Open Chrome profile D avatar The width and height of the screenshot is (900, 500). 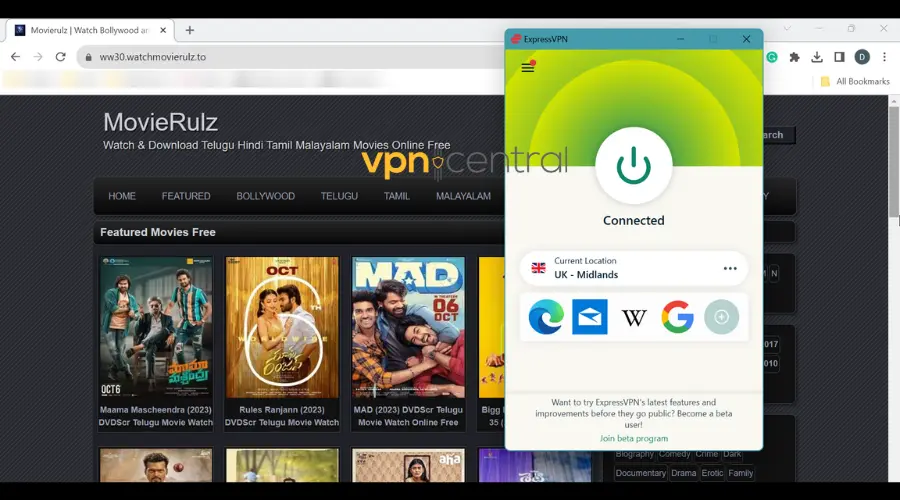click(x=862, y=57)
